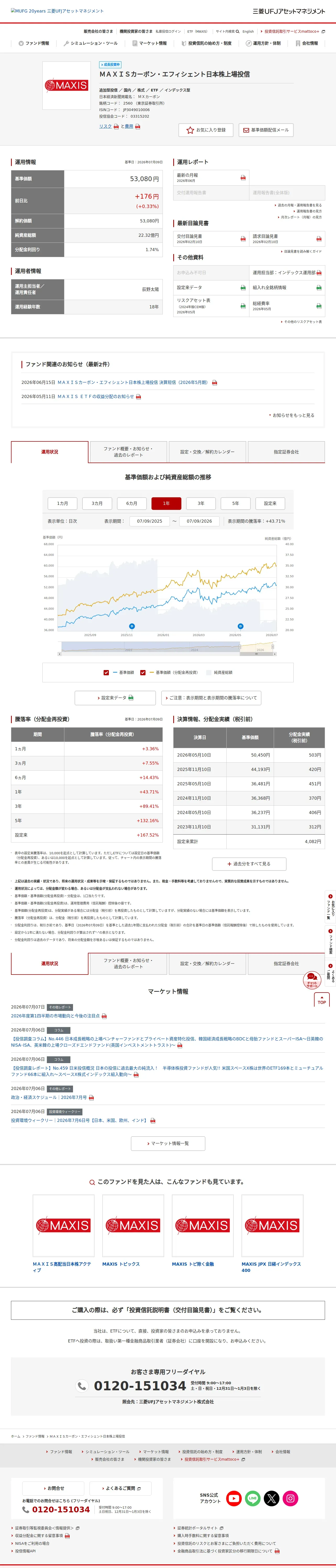Open the ファンド情報 top navigation menu
This screenshot has width=336, height=1568.
[x=34, y=43]
